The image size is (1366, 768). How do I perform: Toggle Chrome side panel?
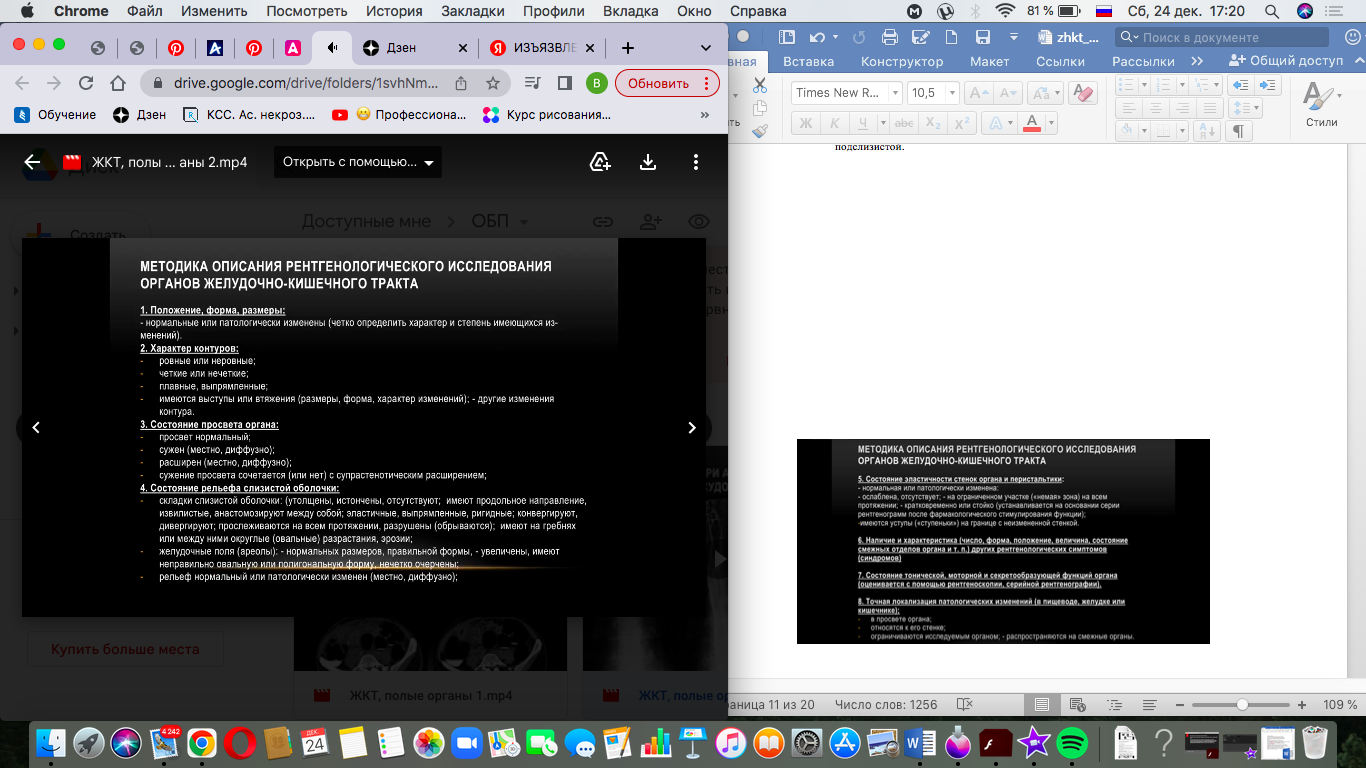pos(565,83)
